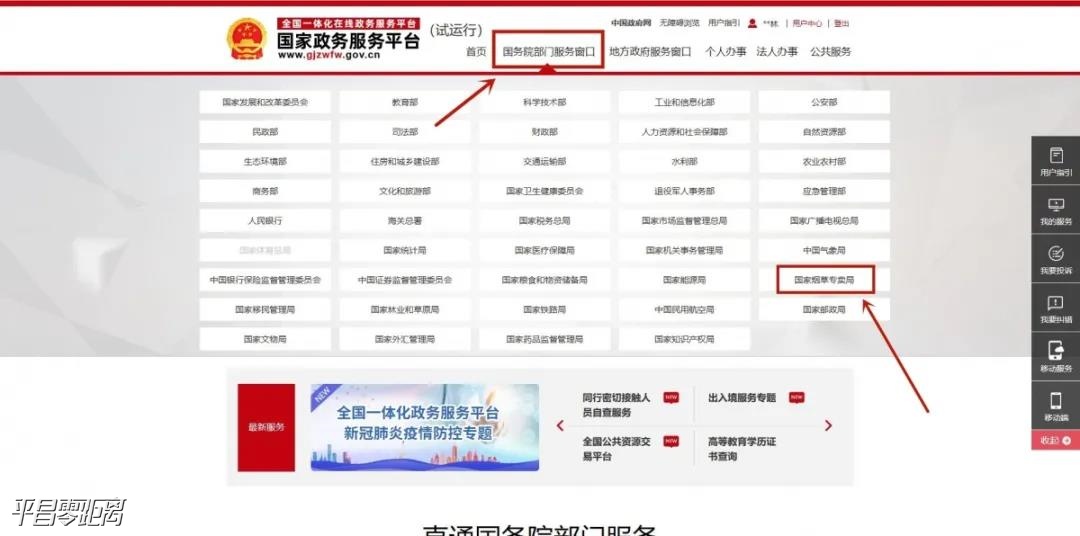Screen dimensions: 1080x536
Task: Go to 首页 in the navigation
Action: (476, 52)
